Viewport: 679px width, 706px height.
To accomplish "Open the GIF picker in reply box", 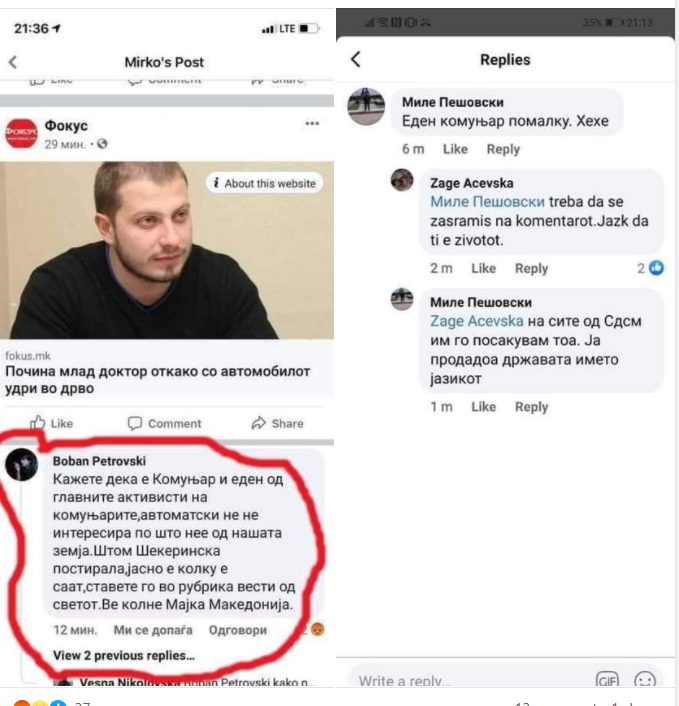I will pyautogui.click(x=607, y=680).
